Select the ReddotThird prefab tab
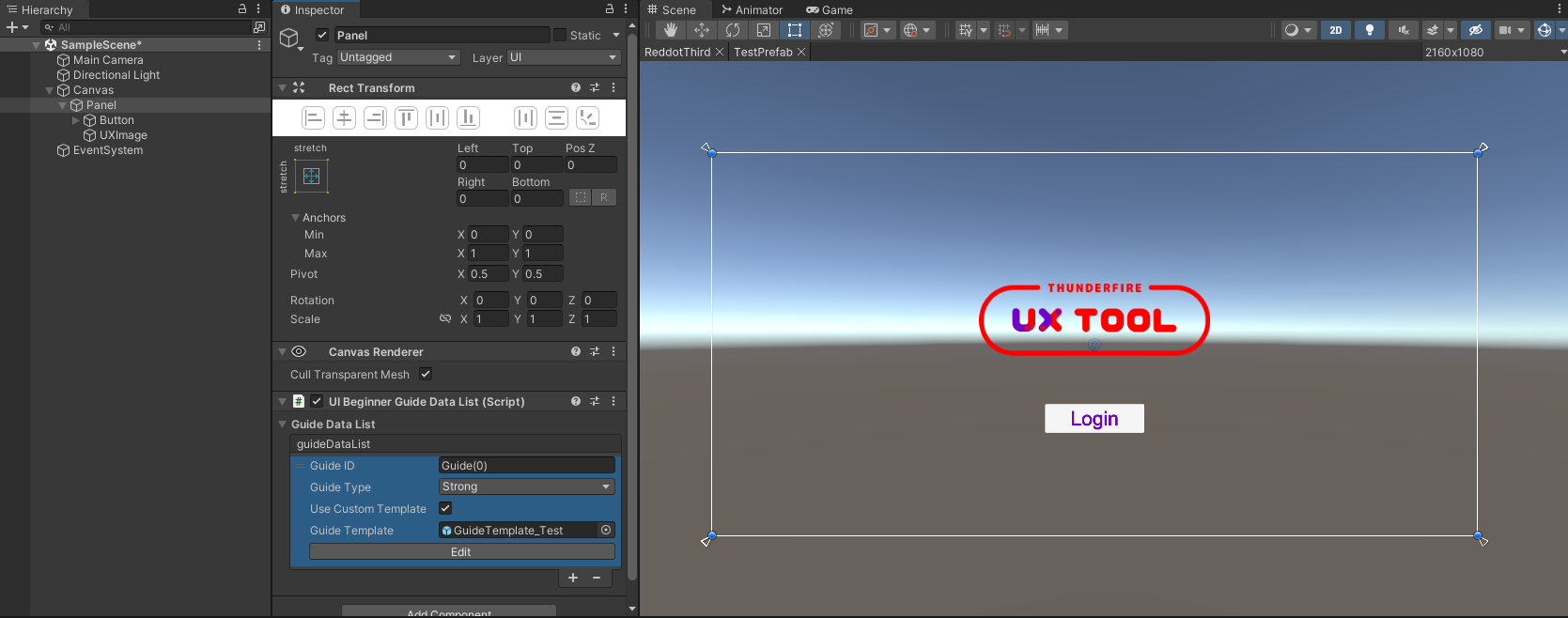 [677, 52]
